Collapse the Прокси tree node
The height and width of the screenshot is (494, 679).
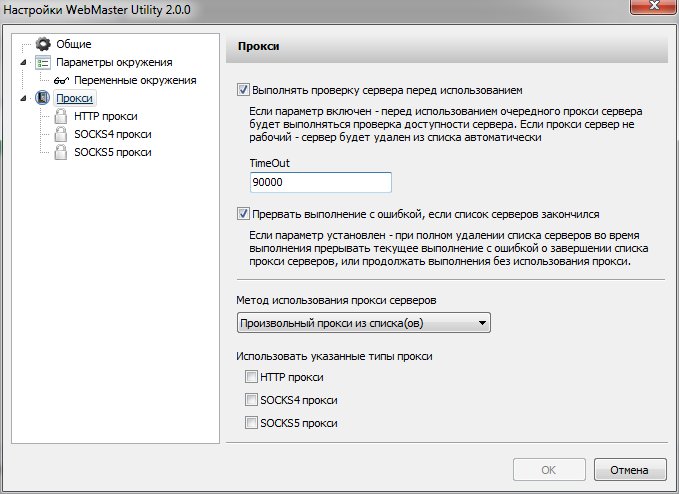coord(23,98)
